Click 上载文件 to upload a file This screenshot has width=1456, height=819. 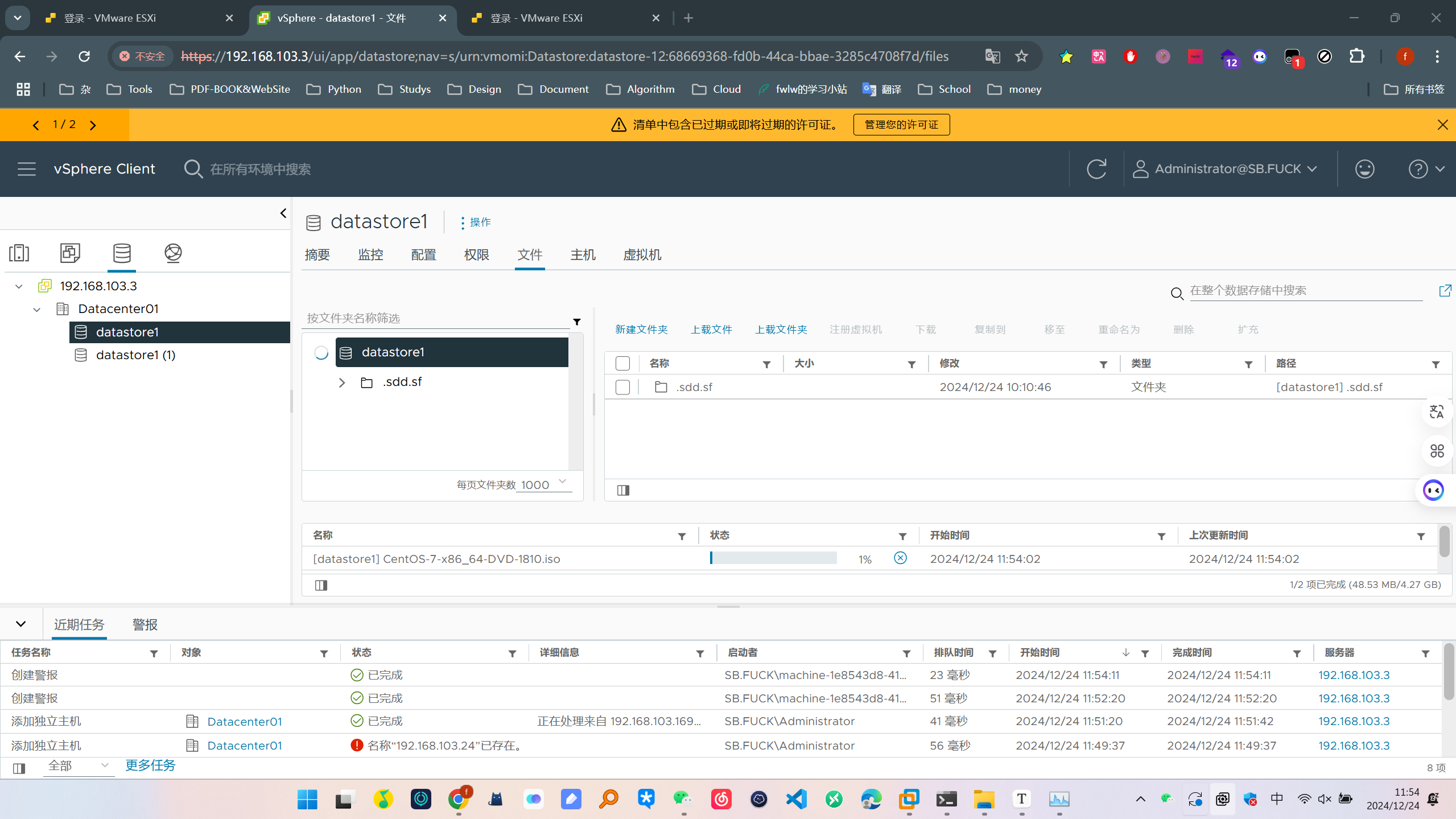711,330
